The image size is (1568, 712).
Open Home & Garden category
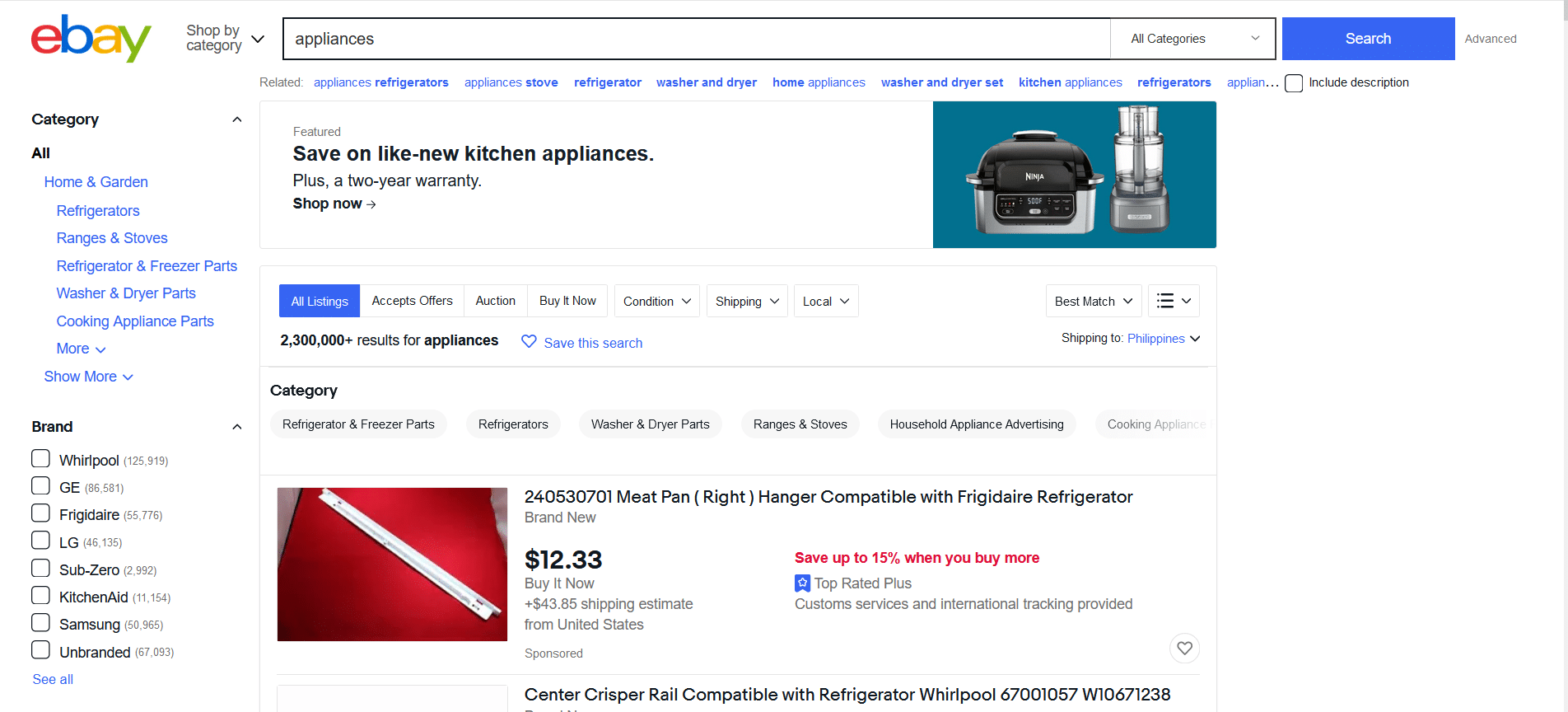[x=96, y=182]
